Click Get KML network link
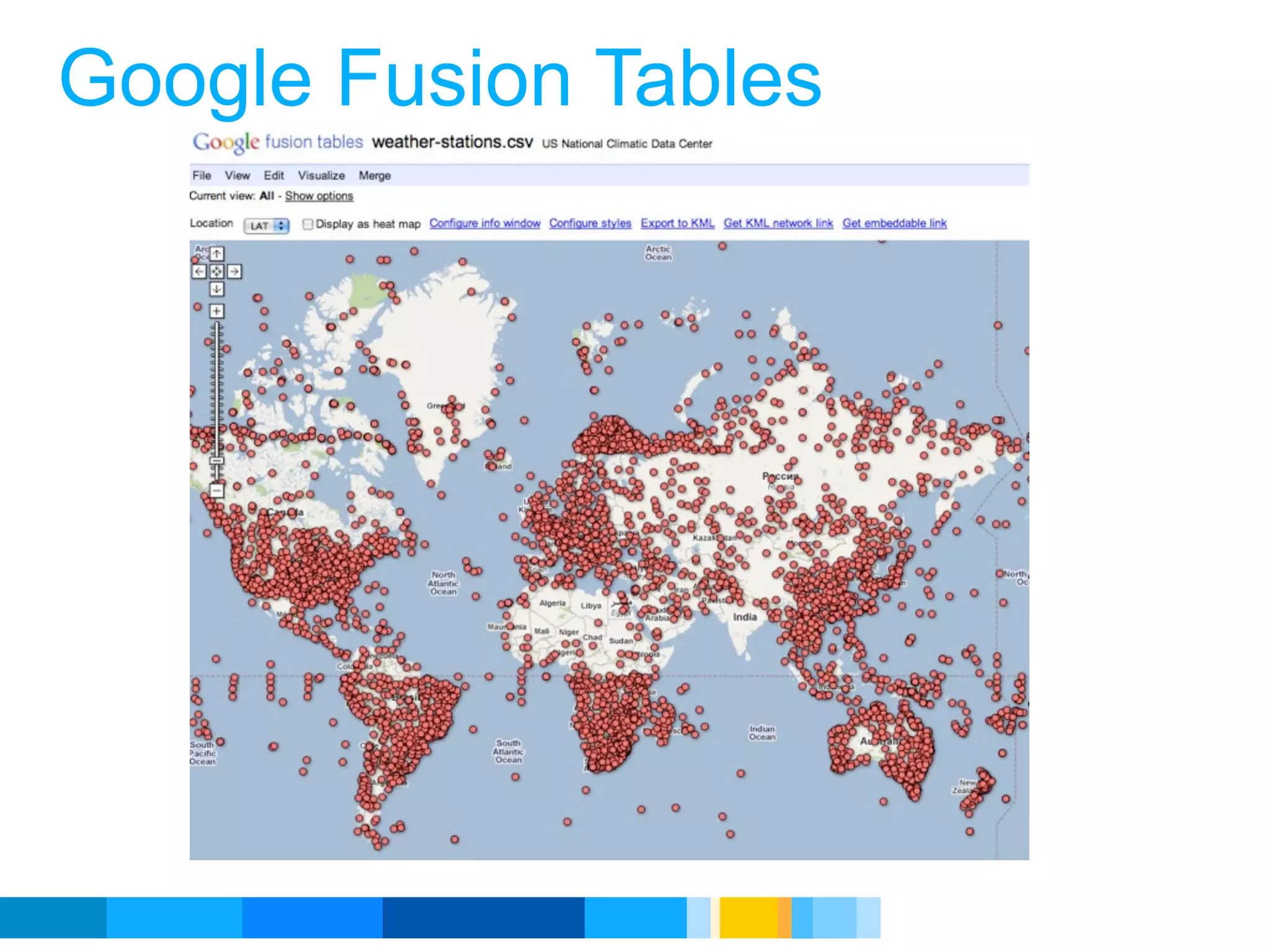Viewport: 1270px width, 952px height. [x=778, y=223]
